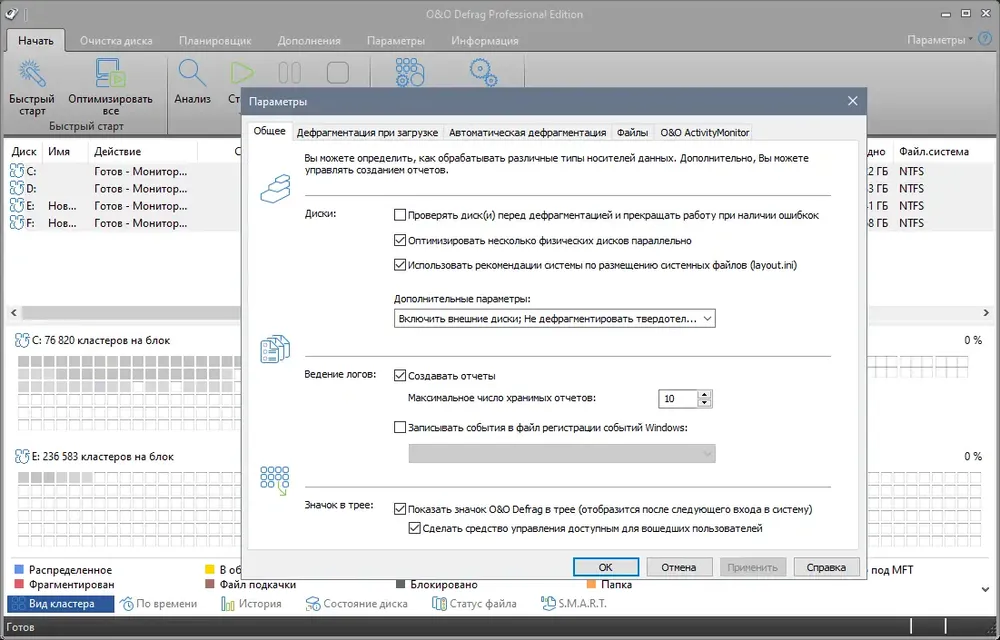Enable Проверять диск(и) перед дефрагментацией checkbox
Image resolution: width=1000 pixels, height=640 pixels.
400,215
